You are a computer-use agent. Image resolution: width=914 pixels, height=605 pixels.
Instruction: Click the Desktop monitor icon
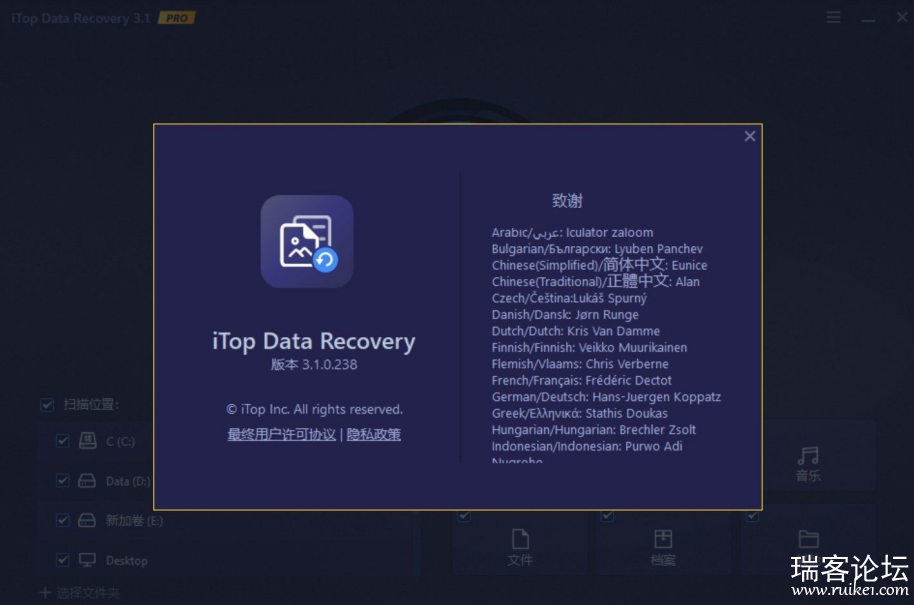(x=87, y=560)
